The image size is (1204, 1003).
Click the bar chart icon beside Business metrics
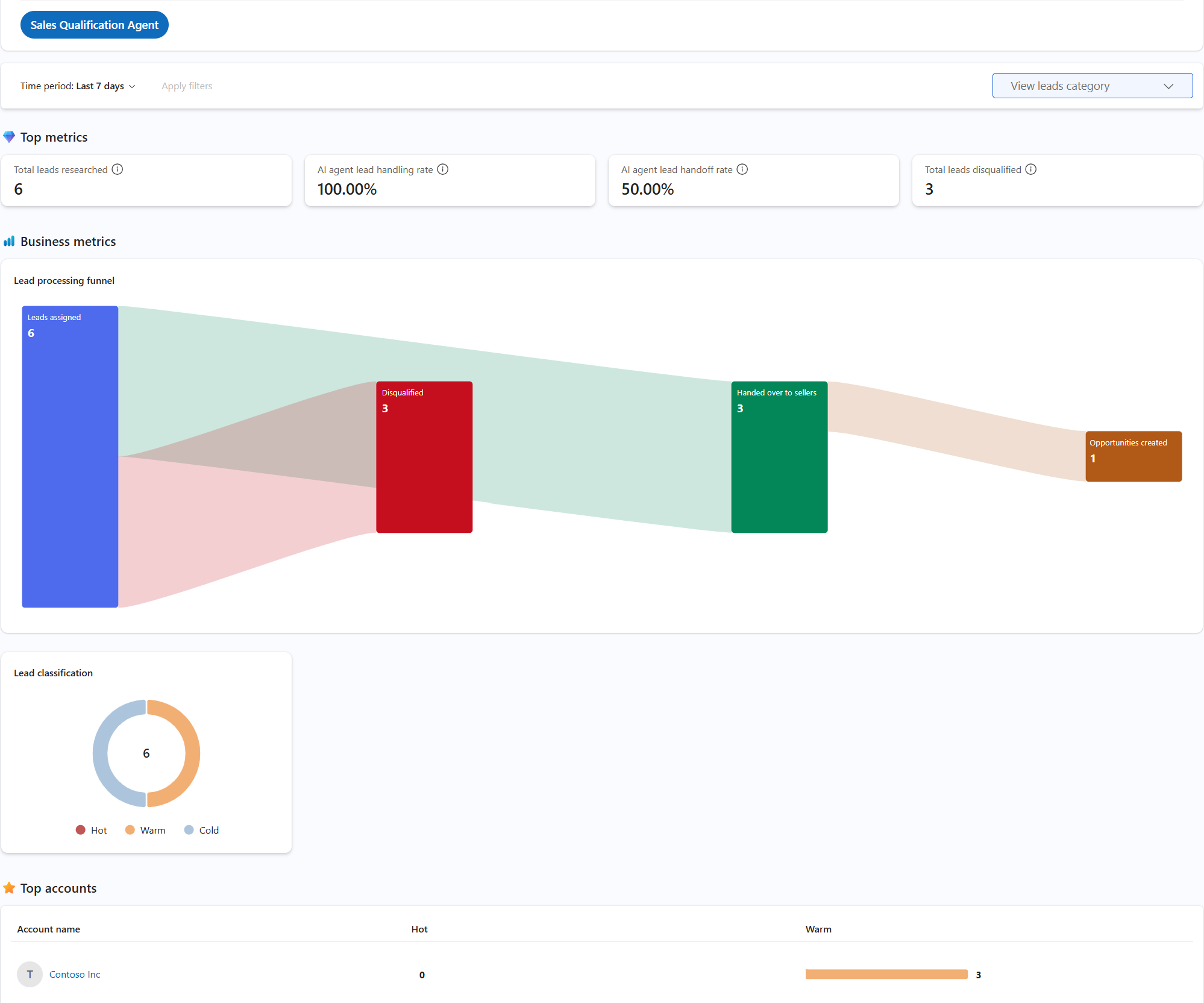coord(9,241)
